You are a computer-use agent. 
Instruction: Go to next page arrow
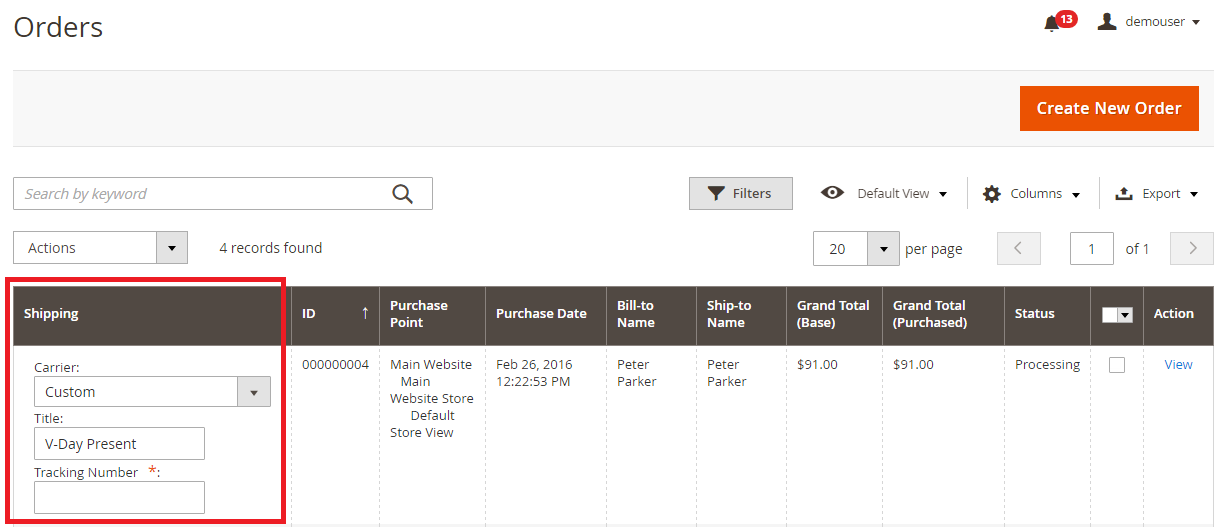[1192, 249]
